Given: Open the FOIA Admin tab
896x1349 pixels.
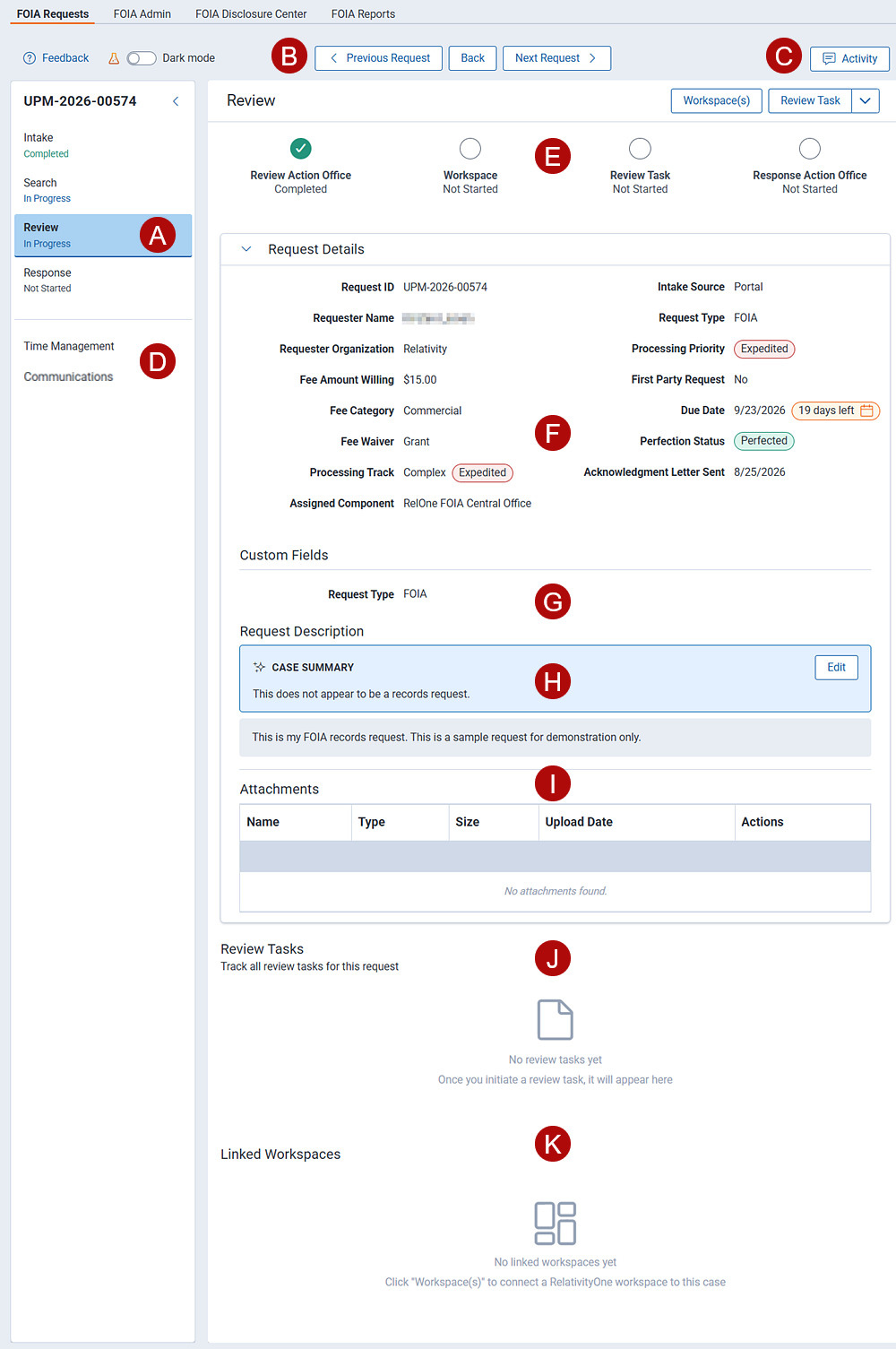Looking at the screenshot, I should coord(142,13).
